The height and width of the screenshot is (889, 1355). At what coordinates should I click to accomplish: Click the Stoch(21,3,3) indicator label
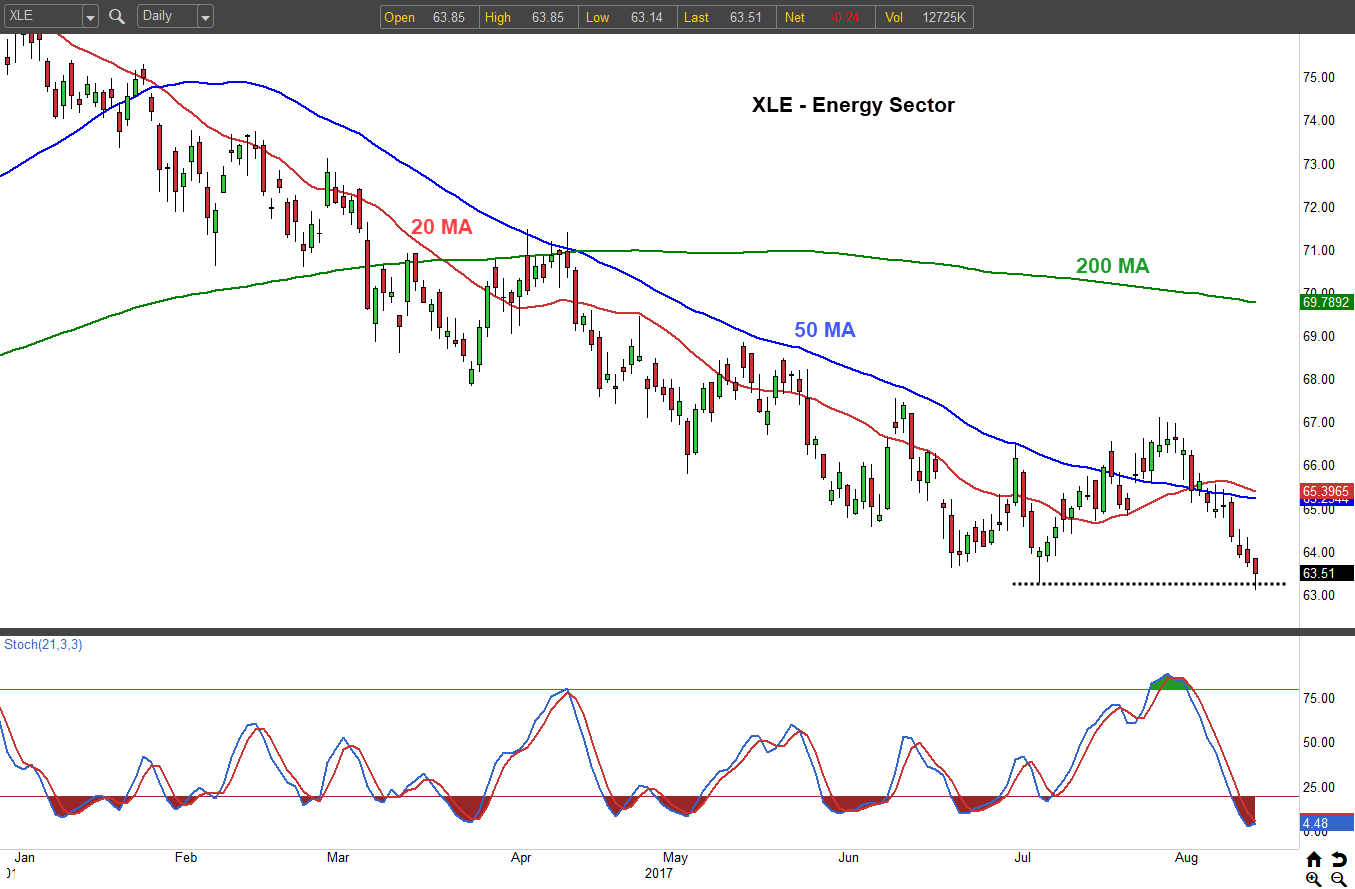click(x=44, y=644)
